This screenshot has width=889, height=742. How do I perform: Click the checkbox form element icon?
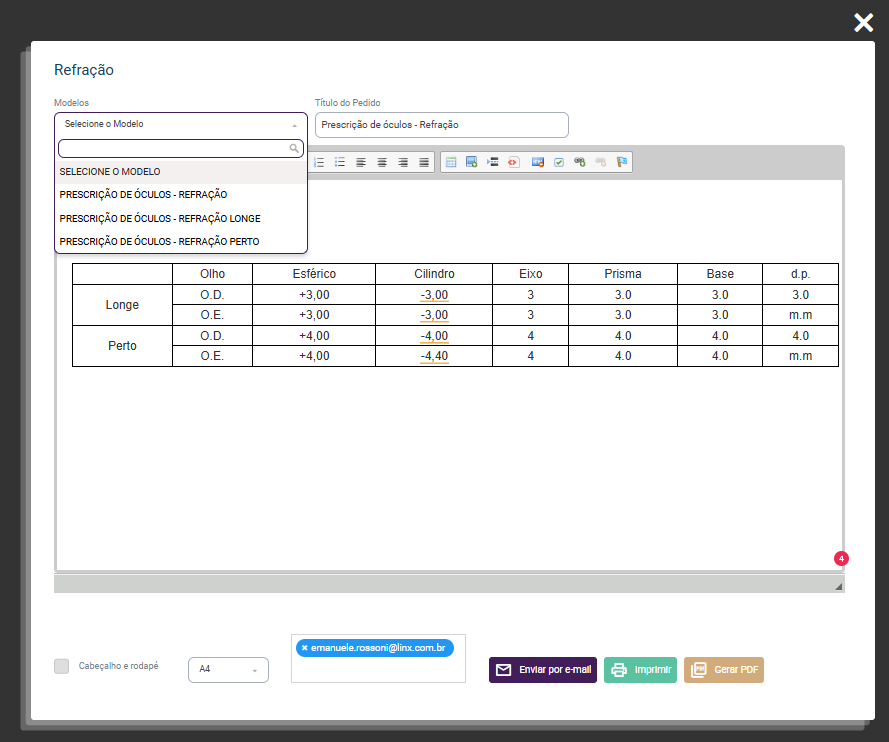pyautogui.click(x=559, y=162)
